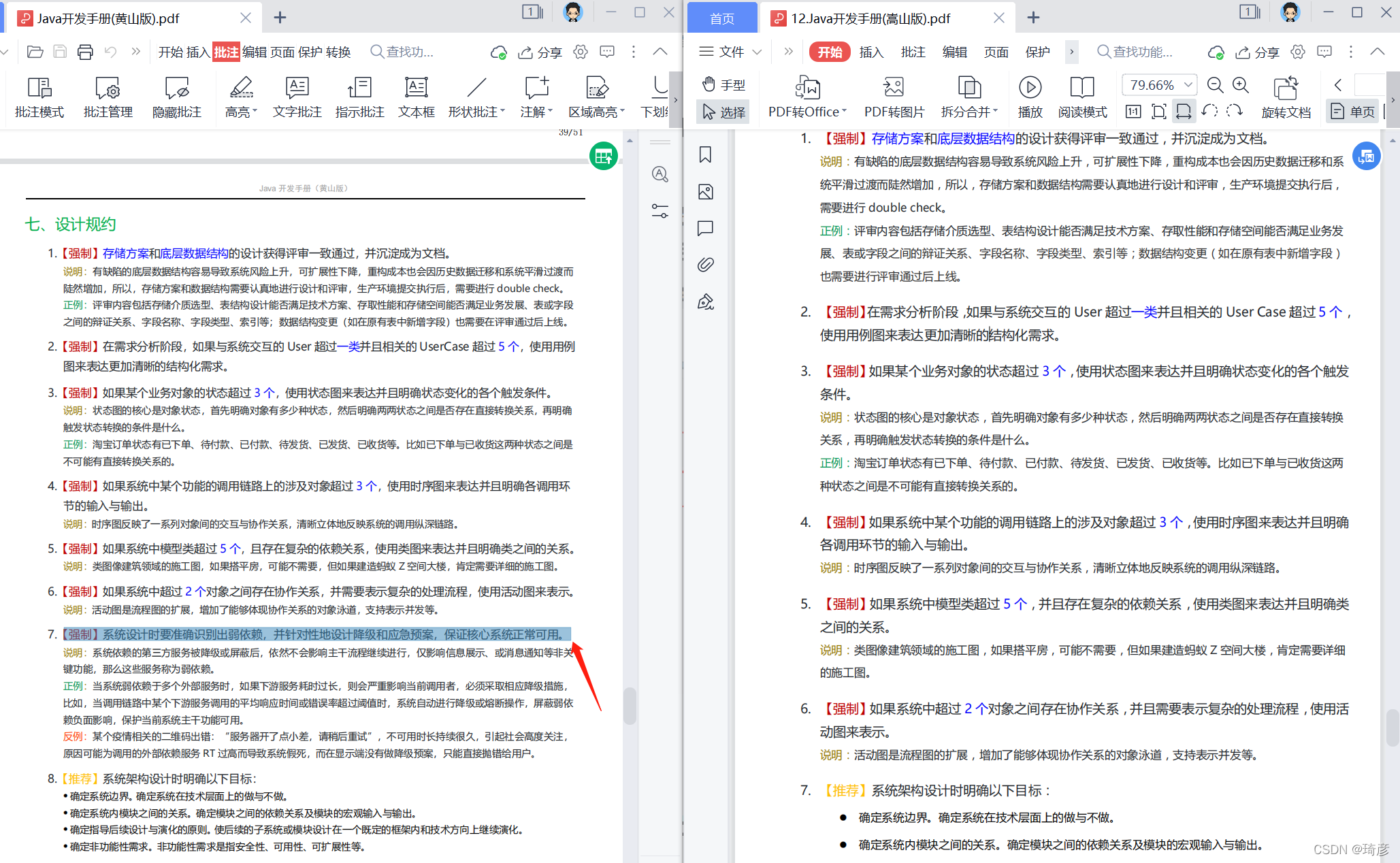Toggle 单页 single page view

coord(1353,111)
